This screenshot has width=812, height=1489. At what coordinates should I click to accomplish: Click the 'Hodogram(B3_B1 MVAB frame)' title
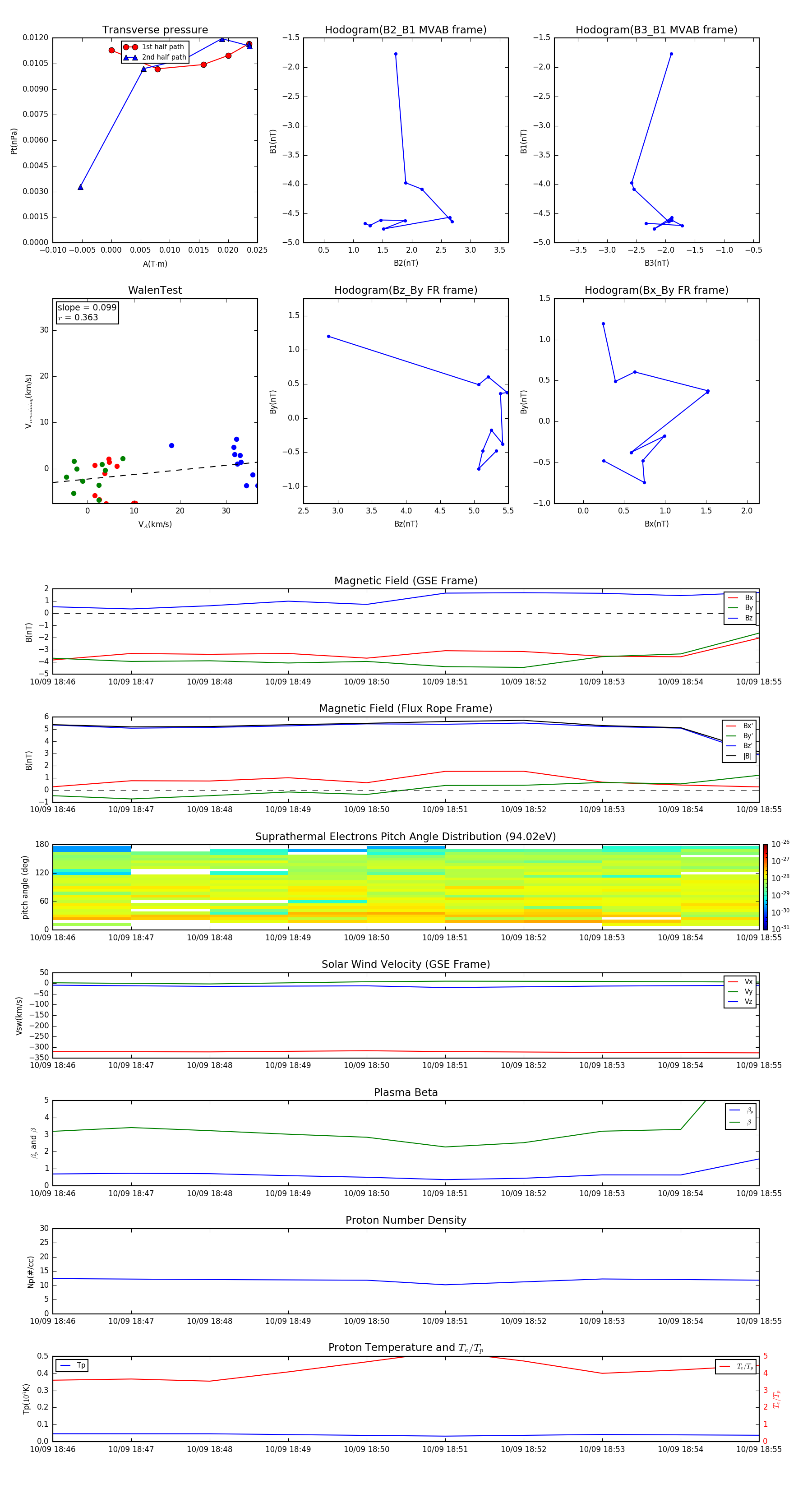coord(656,30)
